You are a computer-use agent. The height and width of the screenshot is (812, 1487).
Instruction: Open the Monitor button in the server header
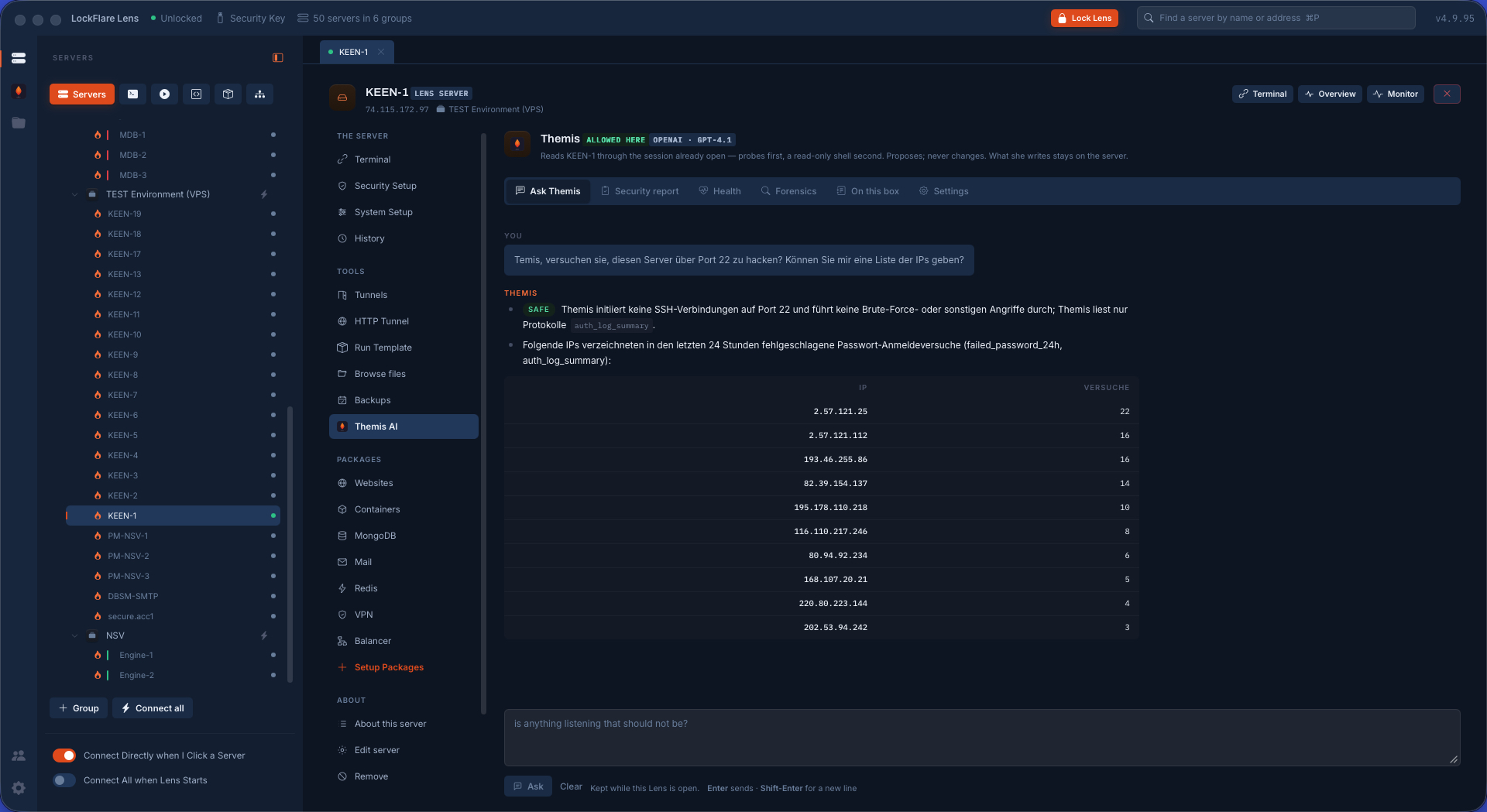point(1396,94)
